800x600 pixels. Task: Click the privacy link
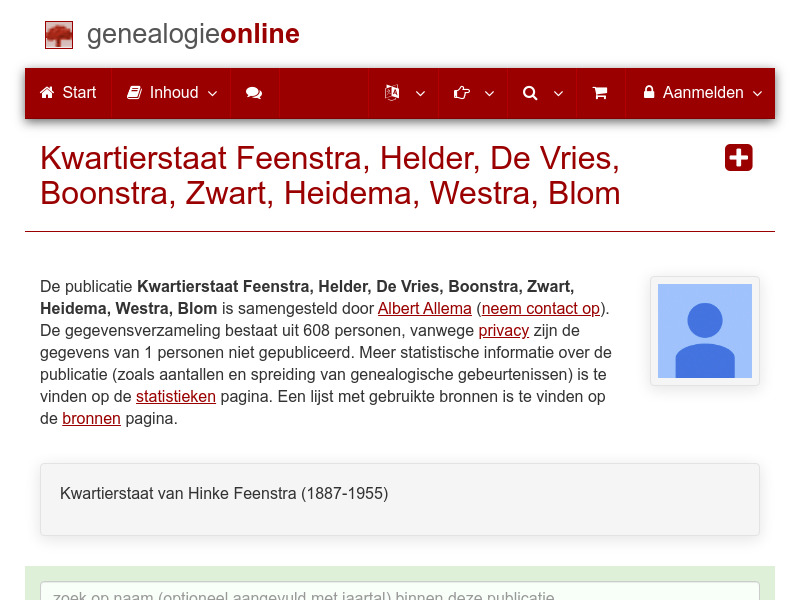pyautogui.click(x=503, y=330)
